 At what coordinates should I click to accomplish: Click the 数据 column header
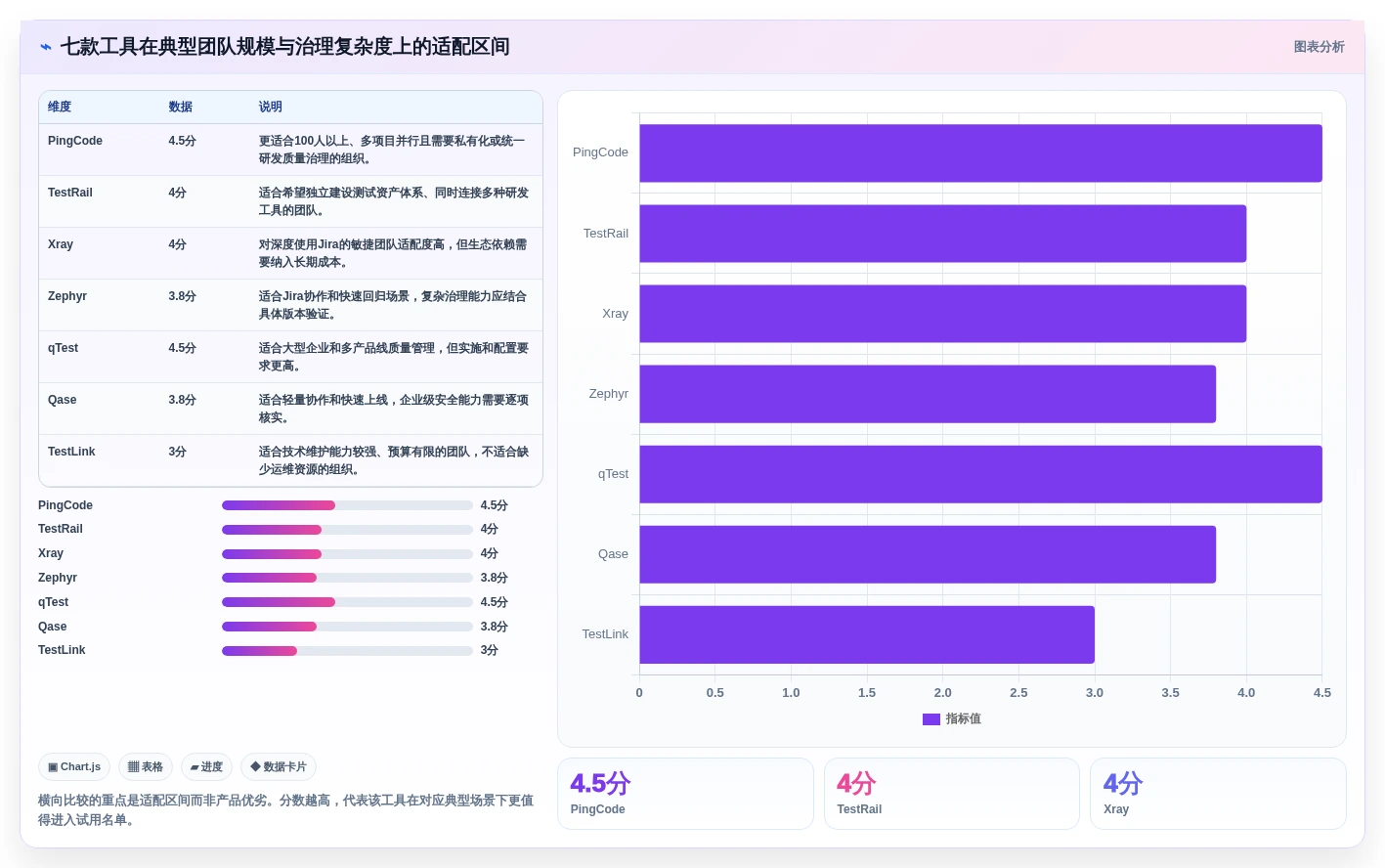coord(180,108)
